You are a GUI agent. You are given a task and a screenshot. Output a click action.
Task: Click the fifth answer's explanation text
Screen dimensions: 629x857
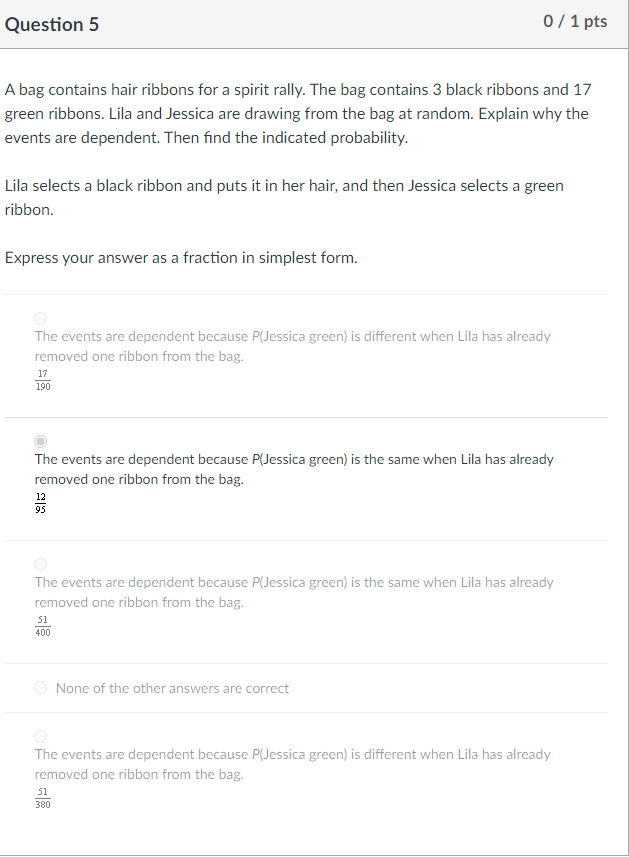click(292, 763)
